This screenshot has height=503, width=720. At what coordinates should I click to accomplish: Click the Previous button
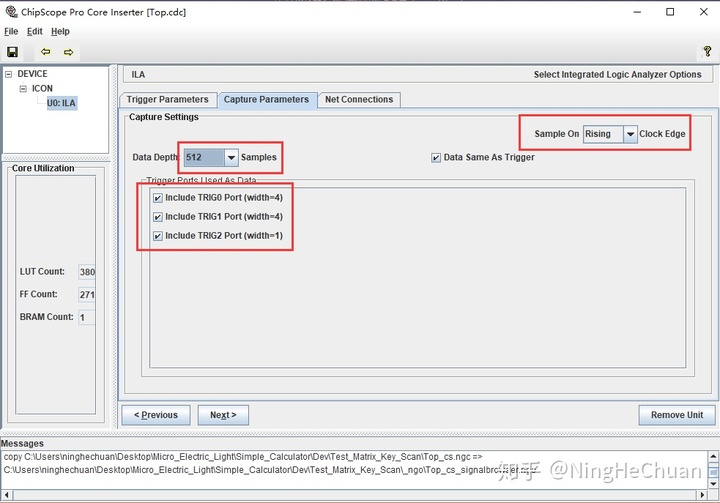click(156, 415)
